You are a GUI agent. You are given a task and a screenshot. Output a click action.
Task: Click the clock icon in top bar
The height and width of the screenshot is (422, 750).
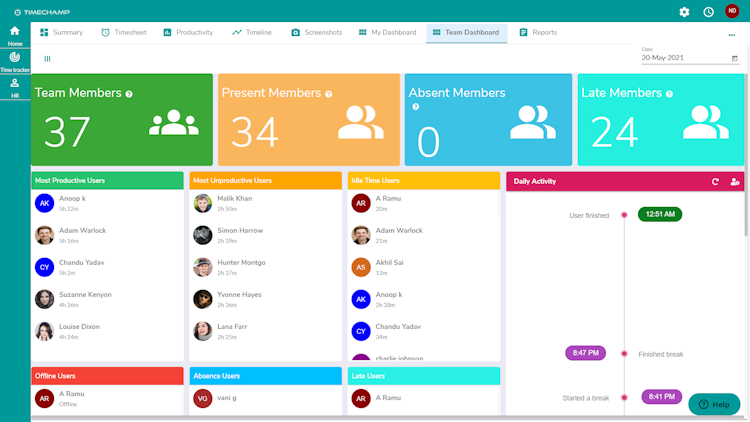(708, 12)
